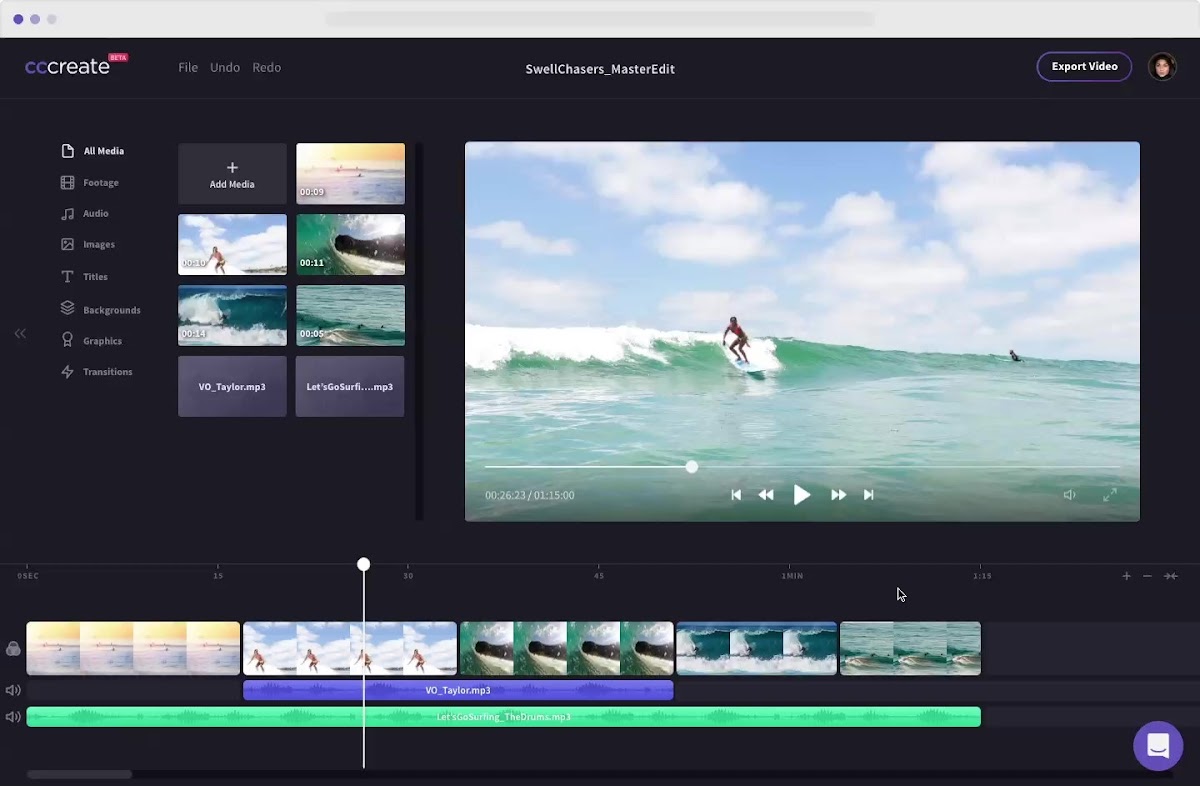Open the Graphics category
Image resolution: width=1200 pixels, height=786 pixels.
tap(91, 341)
